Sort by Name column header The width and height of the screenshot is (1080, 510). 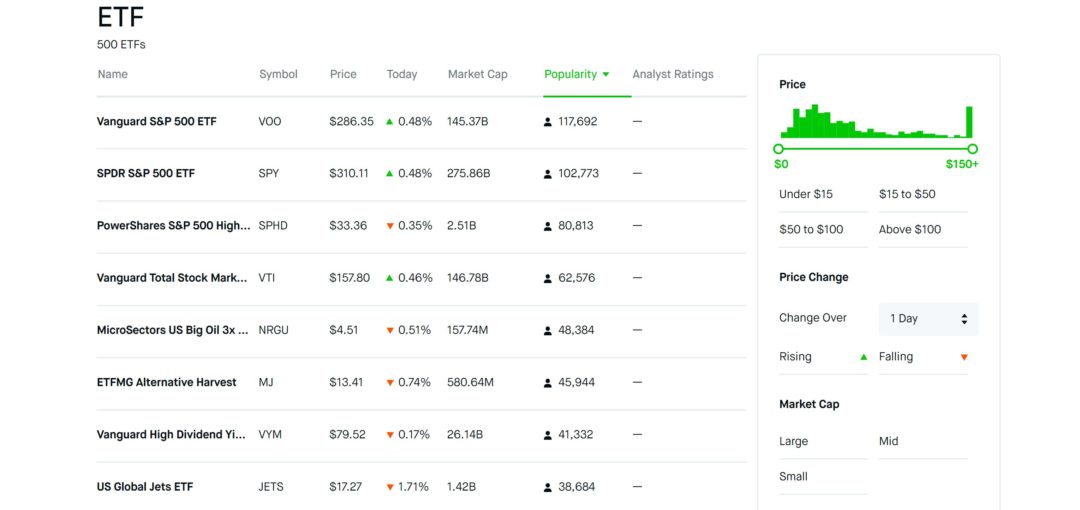pos(112,74)
